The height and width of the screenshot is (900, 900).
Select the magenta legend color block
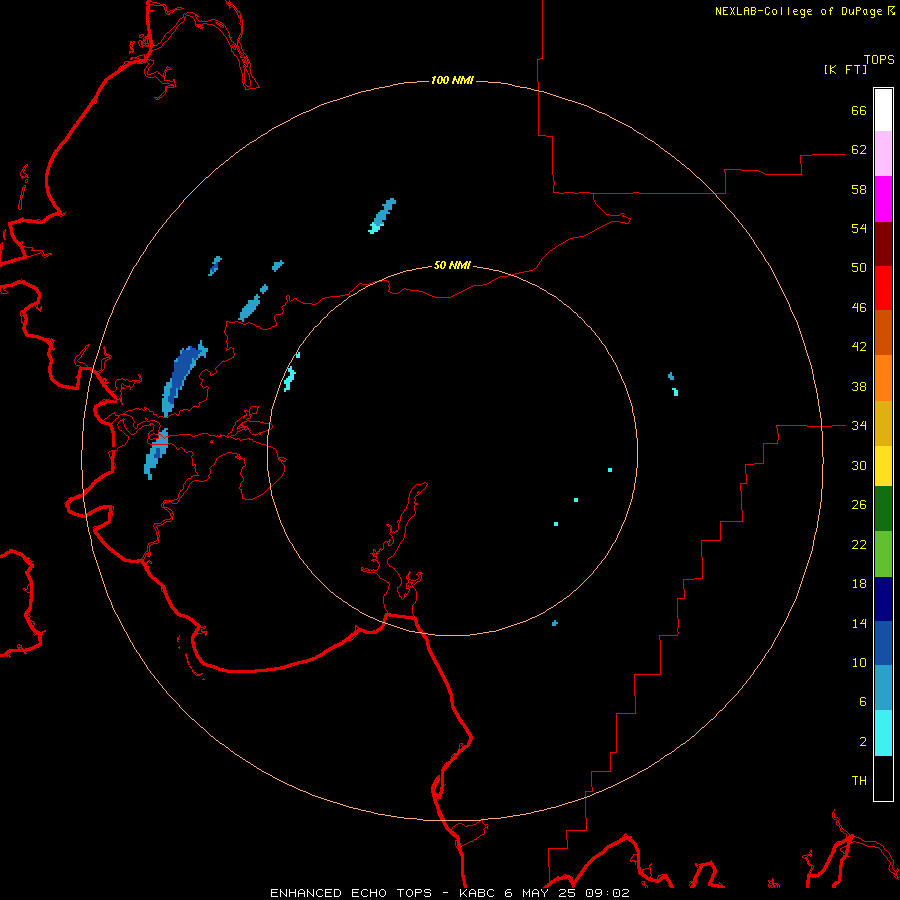click(x=883, y=199)
